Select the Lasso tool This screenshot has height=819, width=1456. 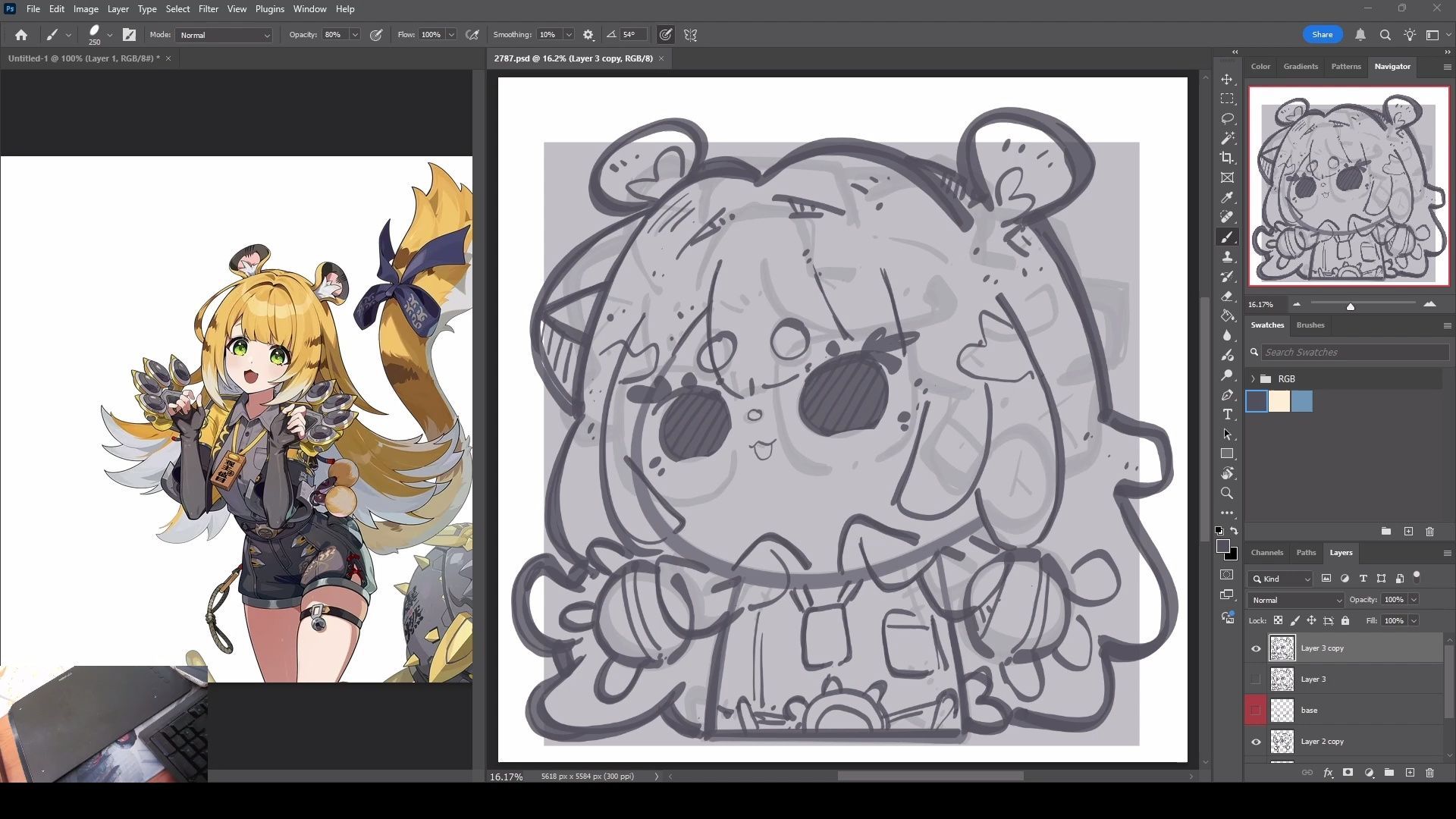(x=1227, y=119)
